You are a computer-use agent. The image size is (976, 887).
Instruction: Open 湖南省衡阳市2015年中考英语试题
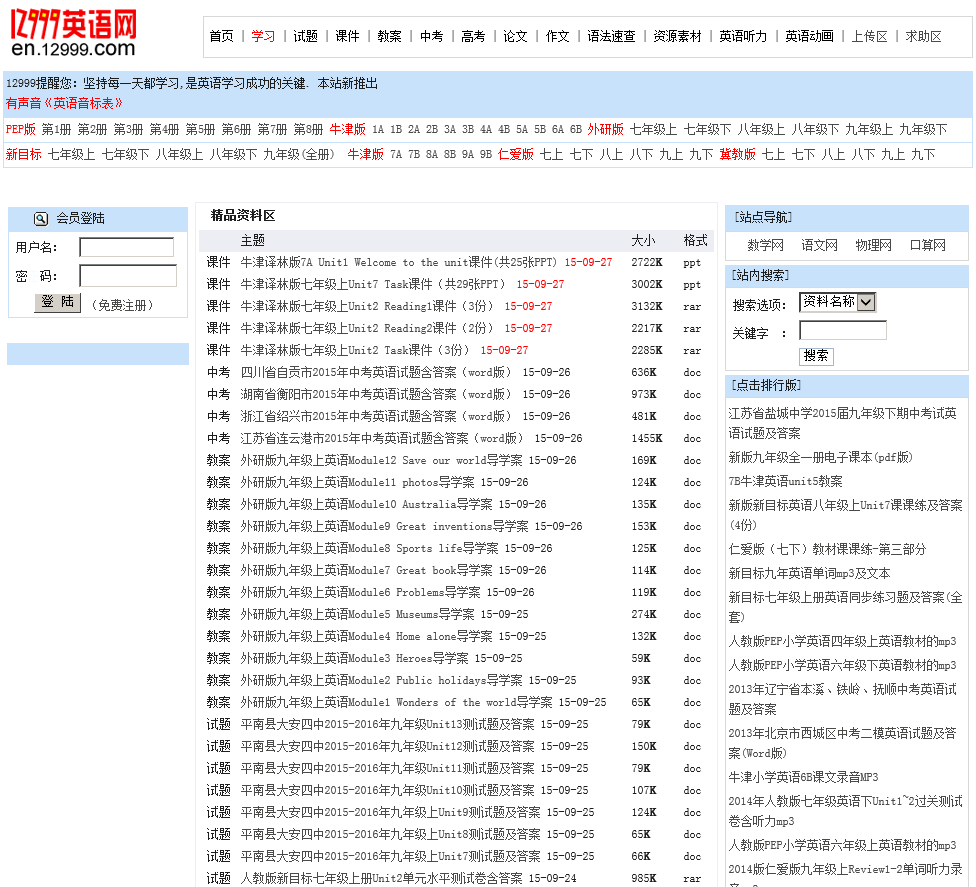377,395
